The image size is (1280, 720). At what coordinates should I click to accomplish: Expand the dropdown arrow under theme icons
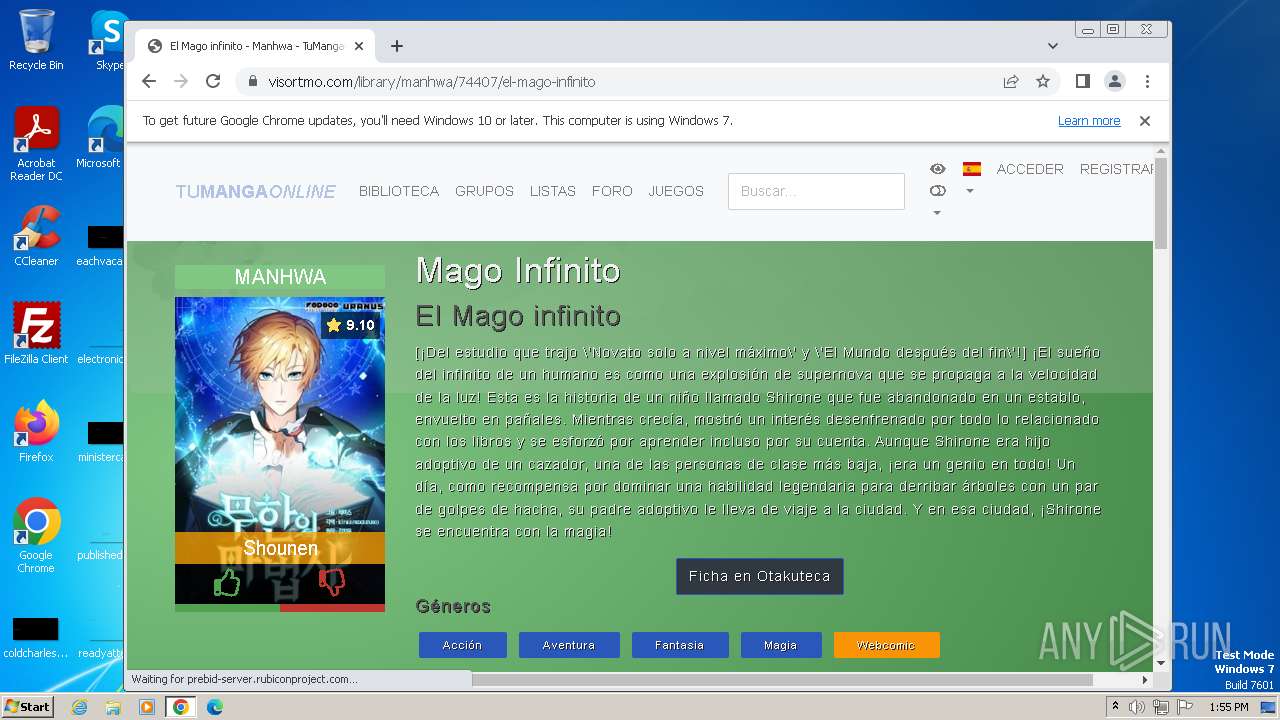(x=937, y=213)
